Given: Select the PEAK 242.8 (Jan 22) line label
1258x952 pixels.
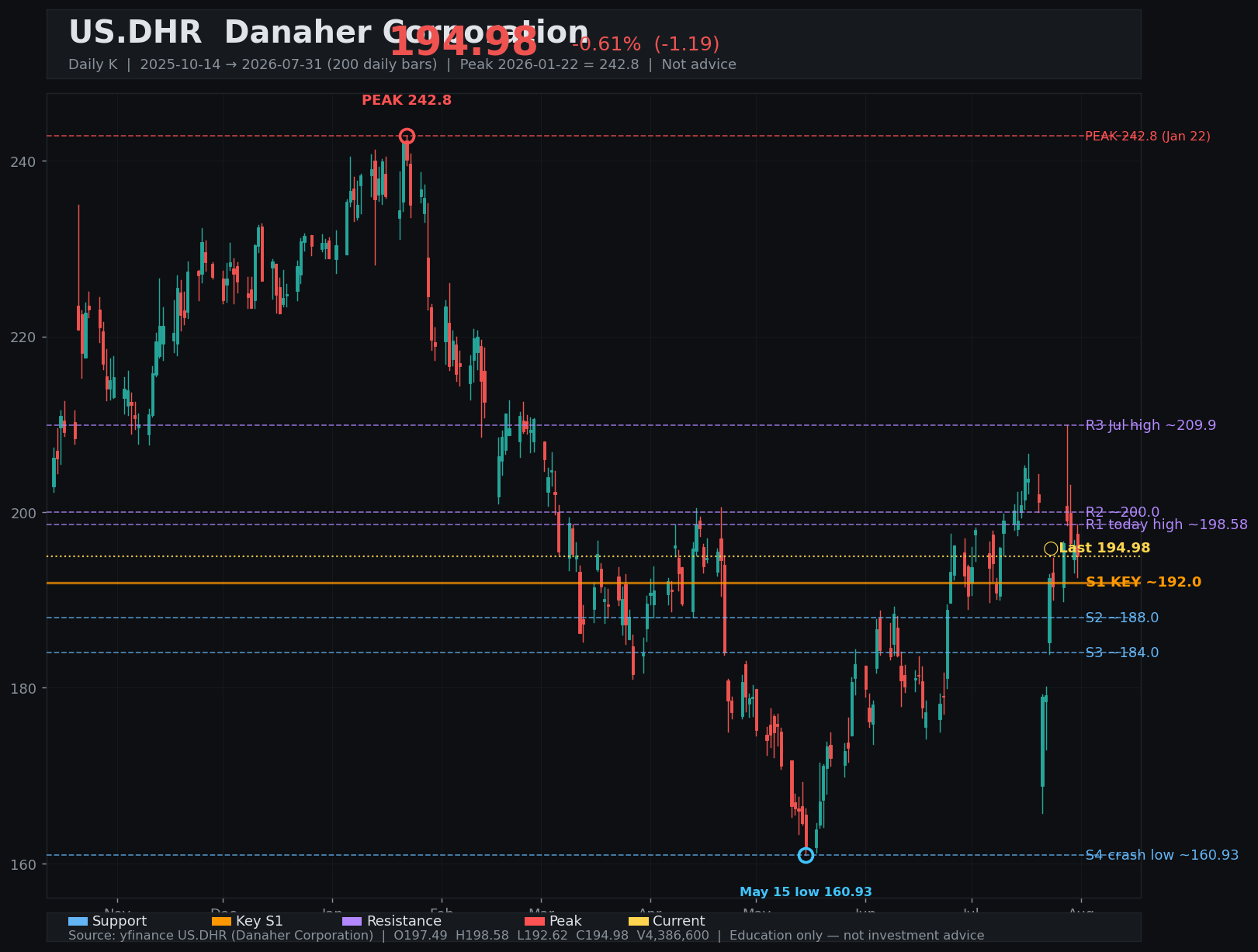Looking at the screenshot, I should (x=1147, y=137).
